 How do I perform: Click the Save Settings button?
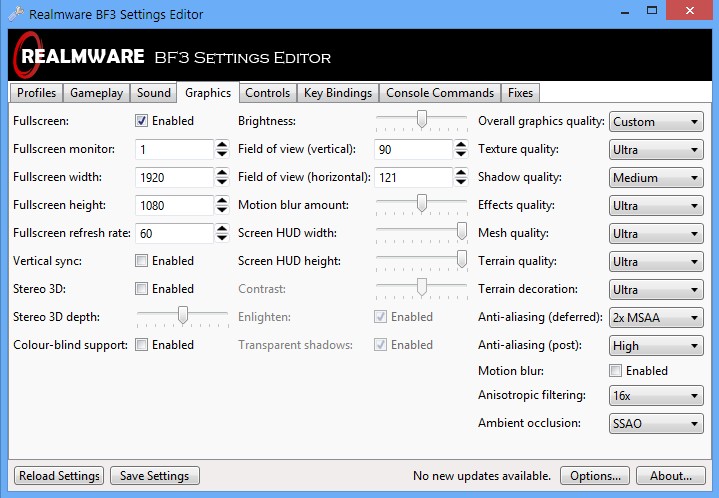coord(155,476)
